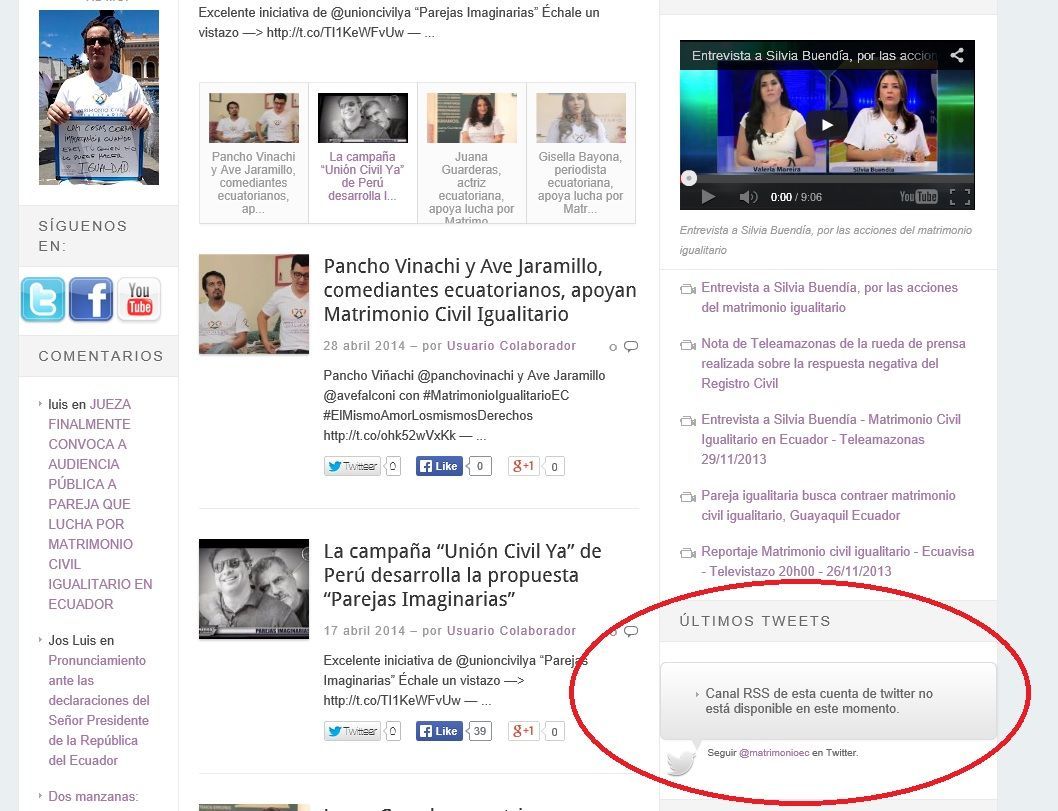1058x811 pixels.
Task: Google +1 the Unión Civil Ya article
Action: [x=524, y=731]
